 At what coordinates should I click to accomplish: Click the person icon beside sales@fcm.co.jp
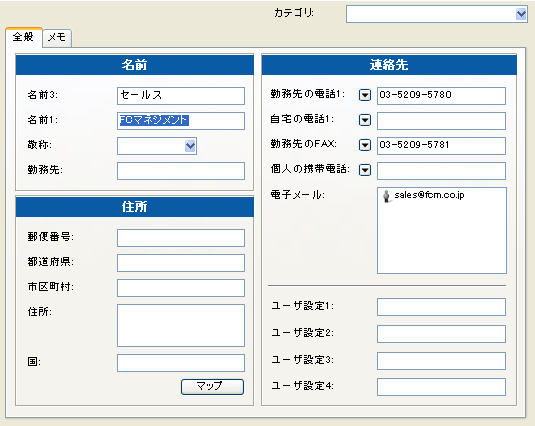point(386,196)
